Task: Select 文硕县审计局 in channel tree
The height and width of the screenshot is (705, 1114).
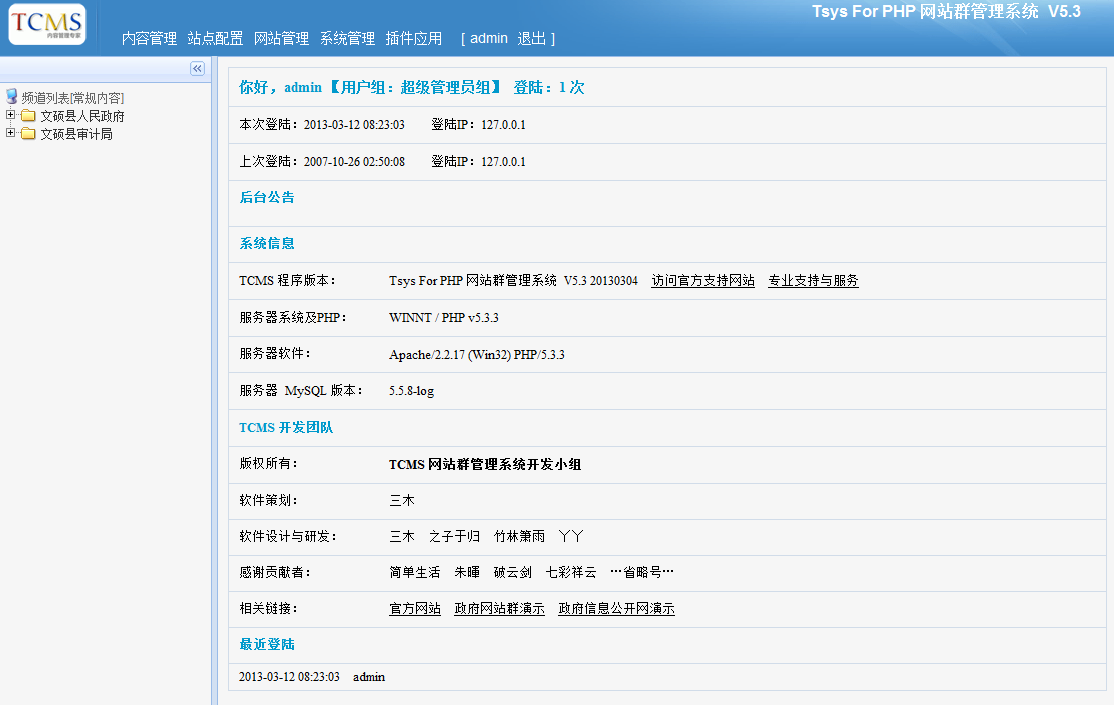Action: point(76,134)
